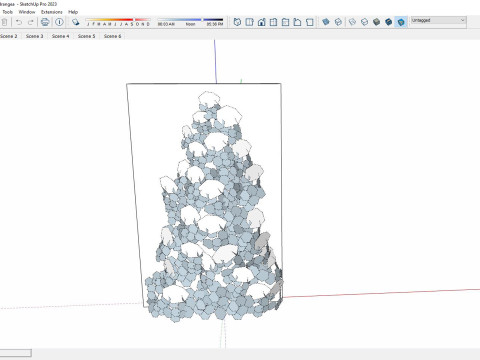480x360 pixels.
Task: Enable X-ray face style
Action: click(x=326, y=22)
